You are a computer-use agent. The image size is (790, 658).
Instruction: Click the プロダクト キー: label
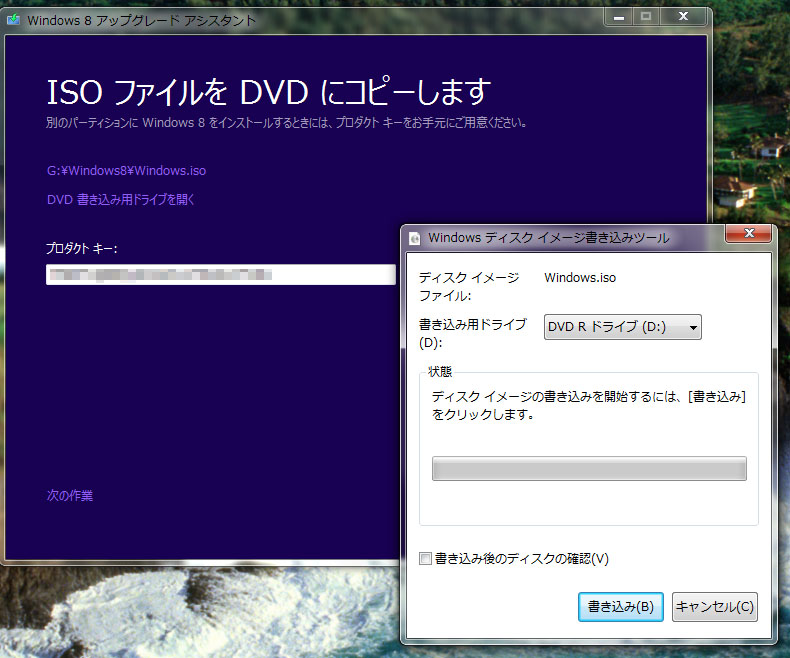[82, 248]
